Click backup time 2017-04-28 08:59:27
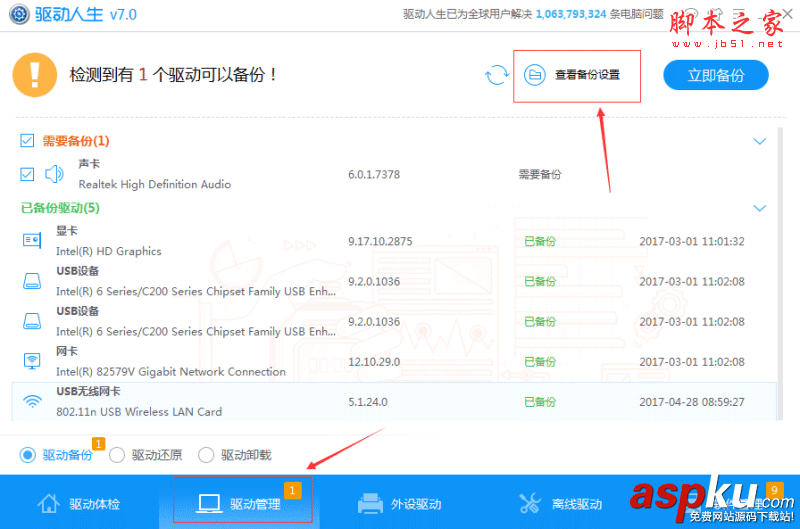 [692, 402]
